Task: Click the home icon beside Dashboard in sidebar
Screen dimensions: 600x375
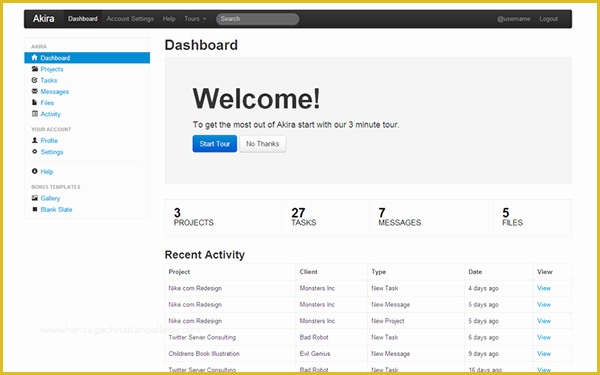Action: click(x=34, y=58)
